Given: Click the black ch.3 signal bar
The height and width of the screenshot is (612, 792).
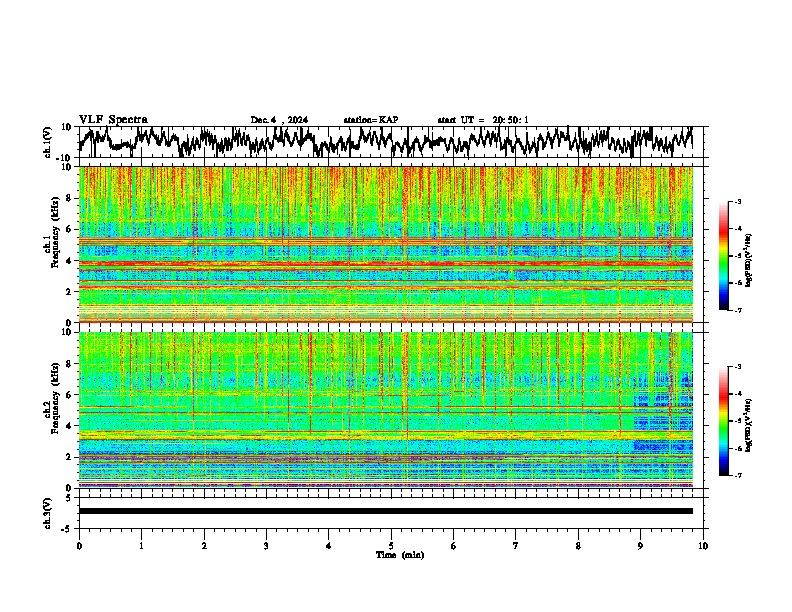Looking at the screenshot, I should 385,511.
